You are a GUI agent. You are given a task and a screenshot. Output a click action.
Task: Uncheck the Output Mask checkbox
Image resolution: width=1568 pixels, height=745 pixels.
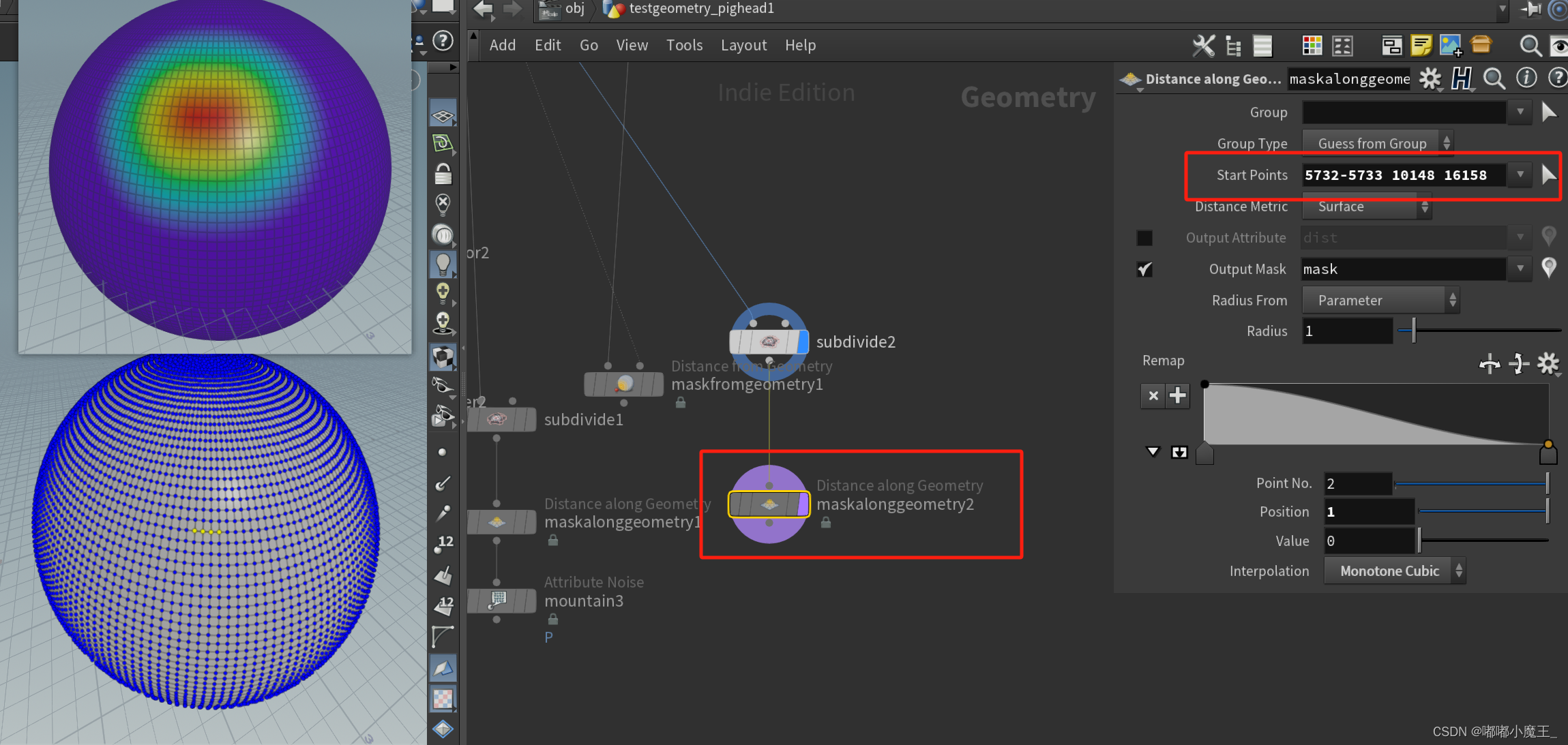tap(1144, 269)
